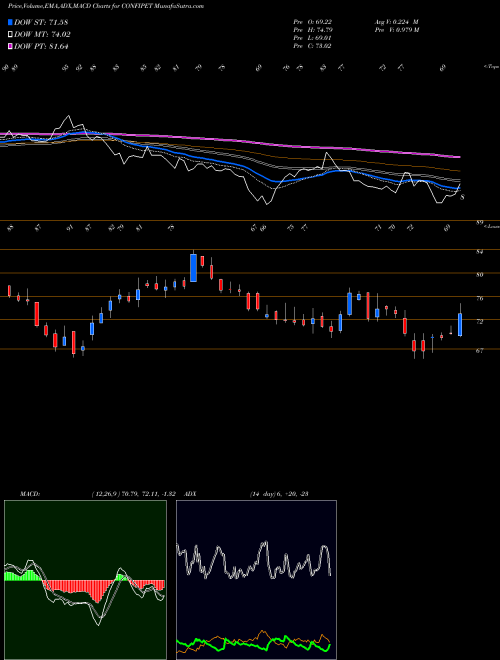Select the 'DOW PT: 81.64' legend text

(41, 47)
